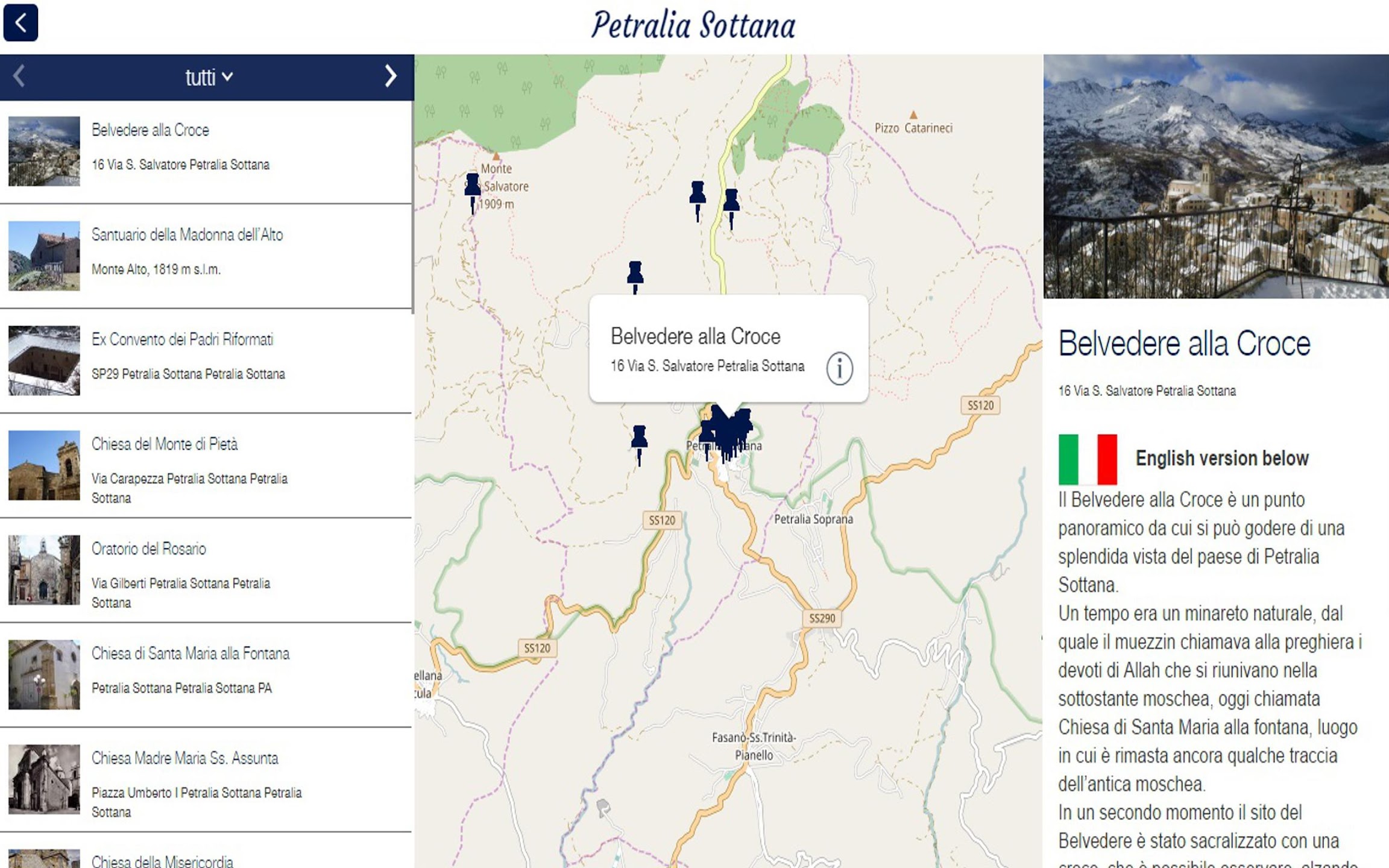Select the isolated pin west of Petralia Sottana
The width and height of the screenshot is (1389, 868).
[x=639, y=444]
